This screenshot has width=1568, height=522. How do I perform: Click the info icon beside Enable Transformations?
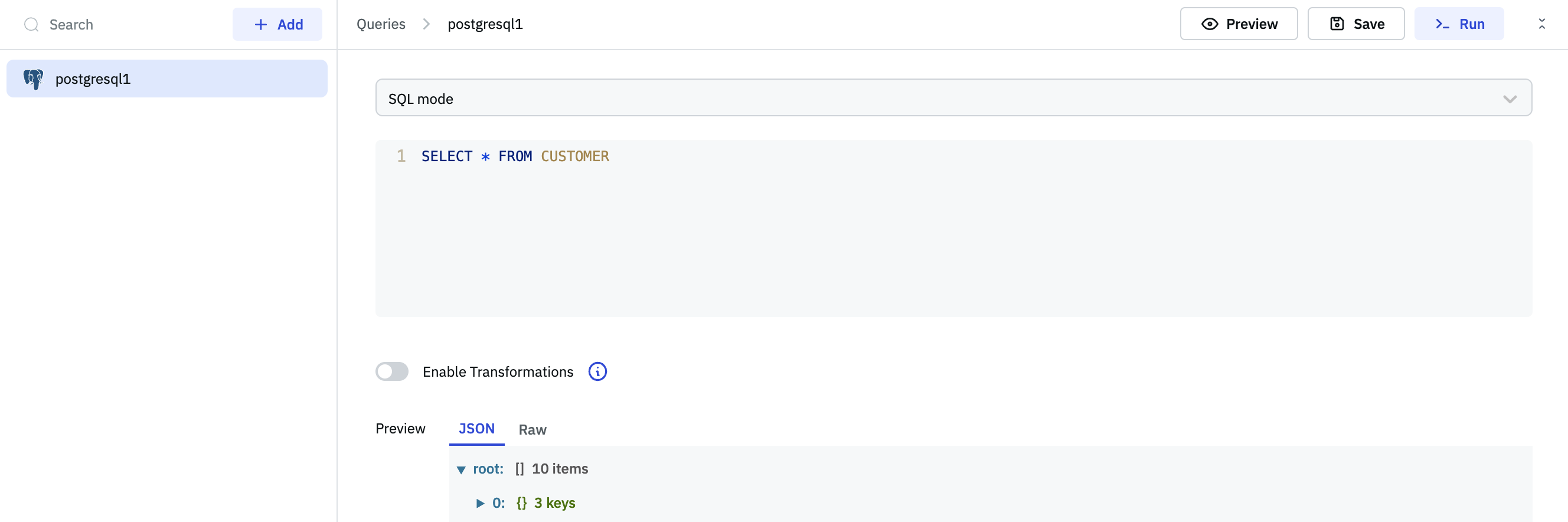(597, 371)
